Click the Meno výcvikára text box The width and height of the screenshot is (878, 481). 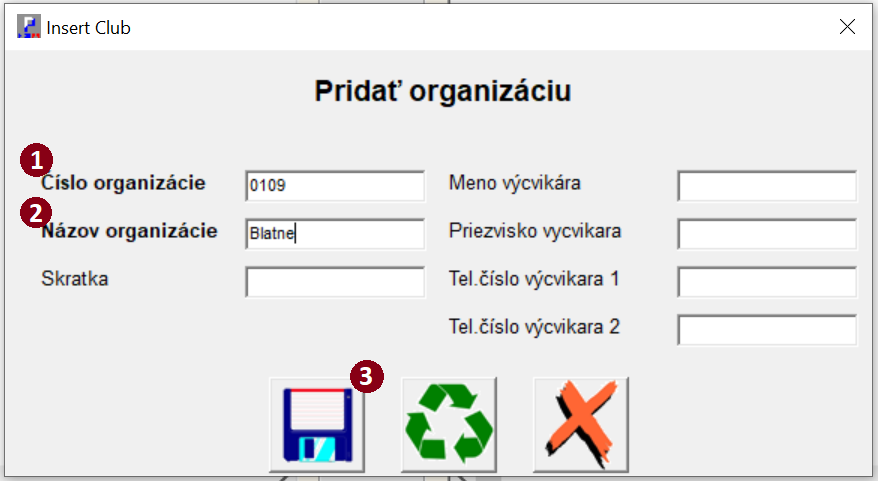click(x=767, y=186)
